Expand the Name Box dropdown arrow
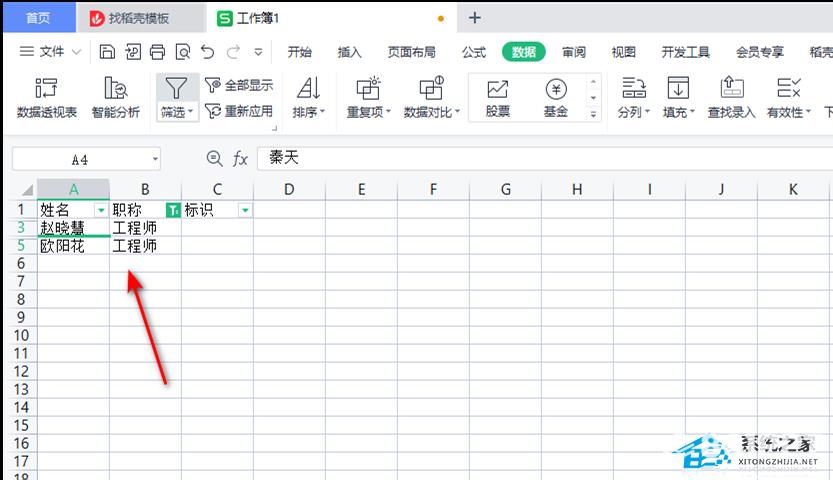This screenshot has height=480, width=833. (155, 159)
